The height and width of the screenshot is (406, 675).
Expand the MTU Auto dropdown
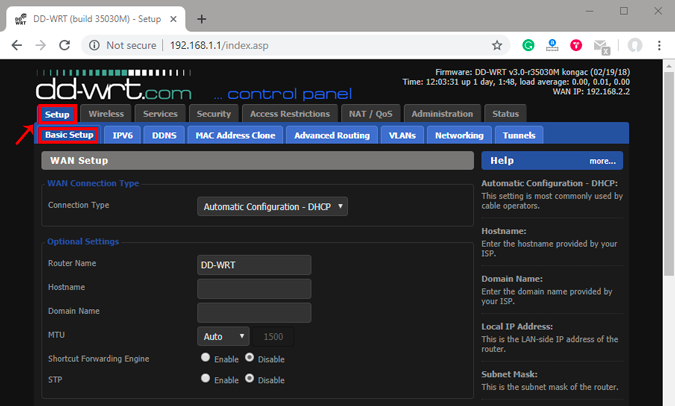pos(223,337)
